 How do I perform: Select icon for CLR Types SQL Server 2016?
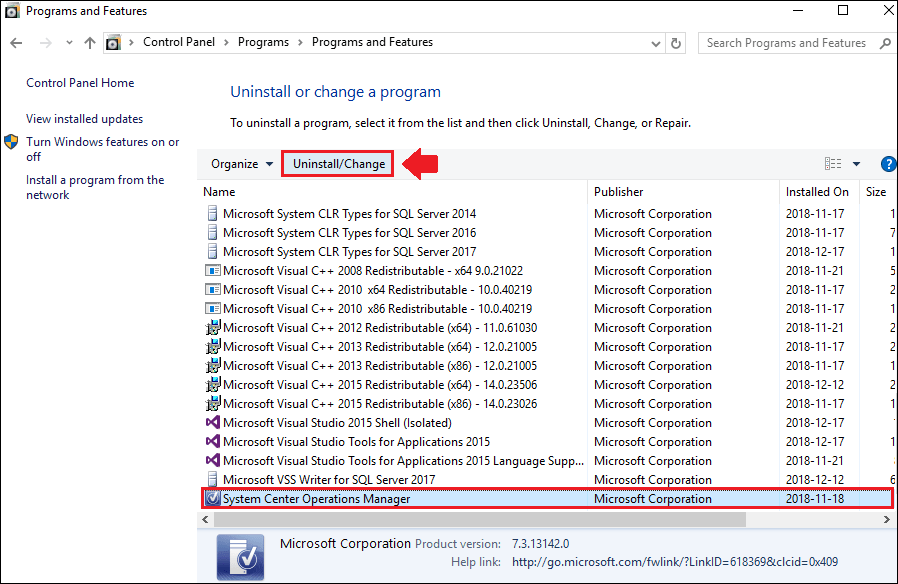pos(212,232)
